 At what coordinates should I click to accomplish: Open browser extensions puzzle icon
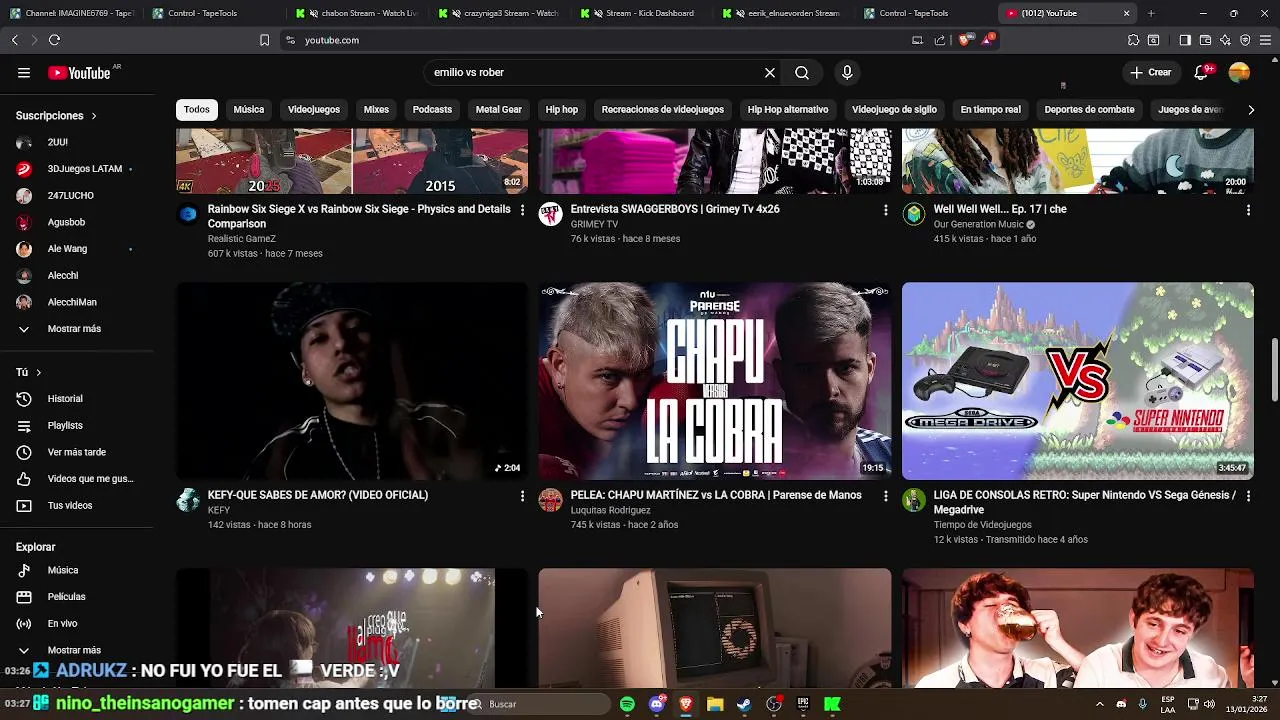1133,40
